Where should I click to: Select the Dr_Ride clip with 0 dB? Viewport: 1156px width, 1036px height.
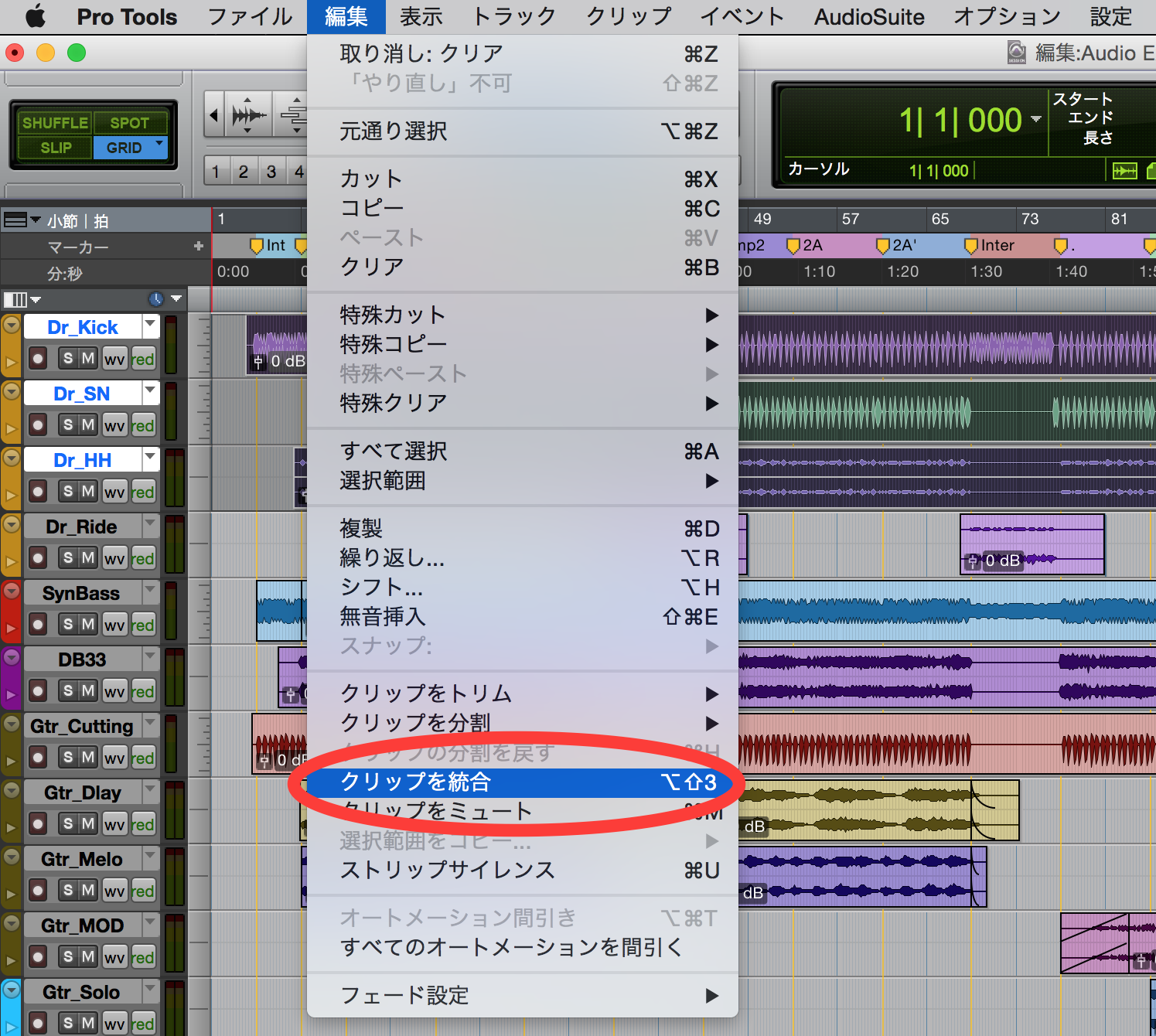pyautogui.click(x=1032, y=544)
